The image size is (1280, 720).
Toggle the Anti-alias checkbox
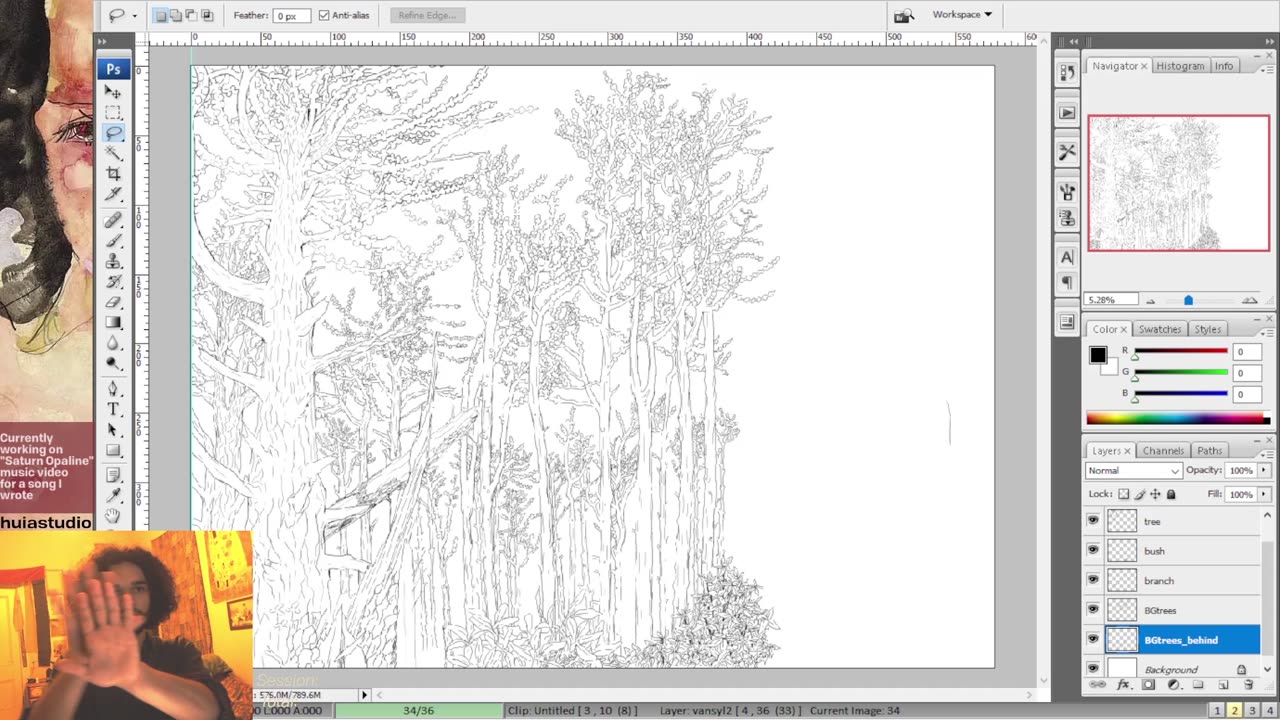pos(324,15)
